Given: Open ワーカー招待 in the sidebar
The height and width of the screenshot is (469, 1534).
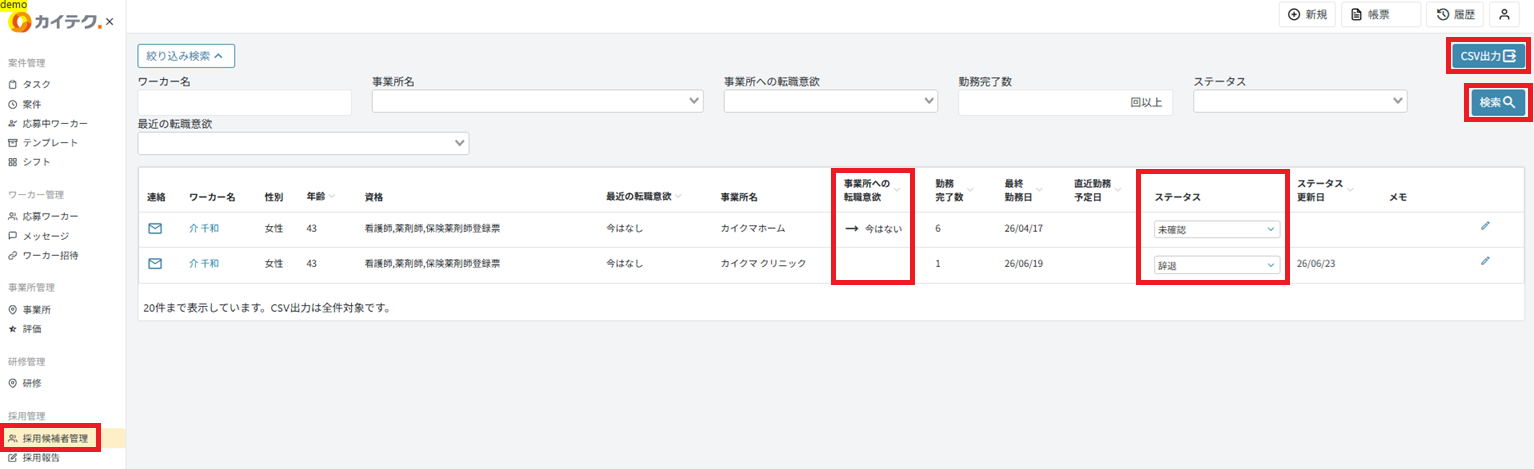Looking at the screenshot, I should 49,255.
